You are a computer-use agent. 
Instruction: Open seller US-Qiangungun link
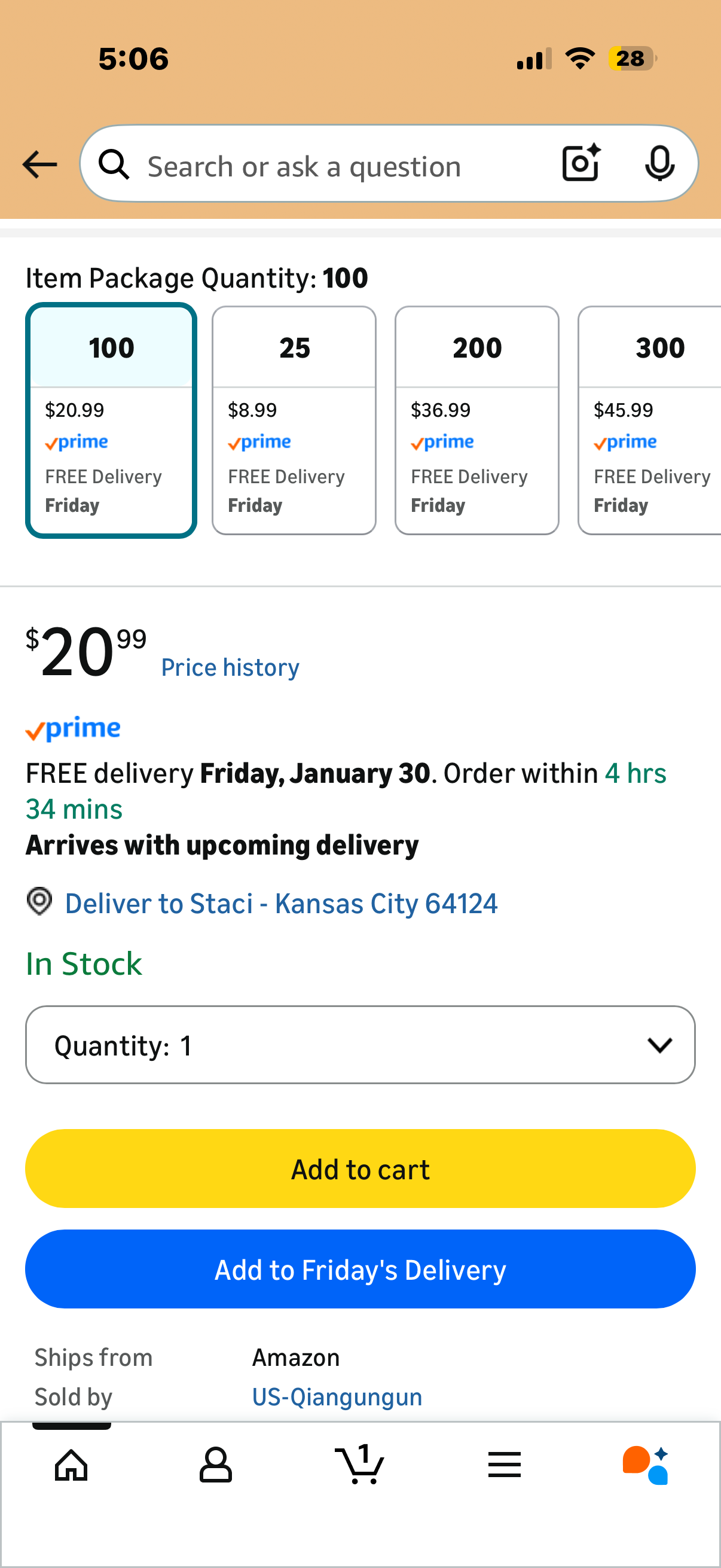(x=337, y=1397)
